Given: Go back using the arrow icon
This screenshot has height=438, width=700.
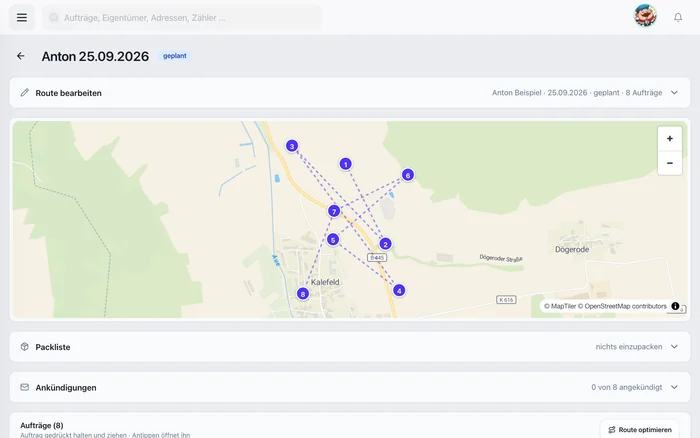Looking at the screenshot, I should (21, 56).
